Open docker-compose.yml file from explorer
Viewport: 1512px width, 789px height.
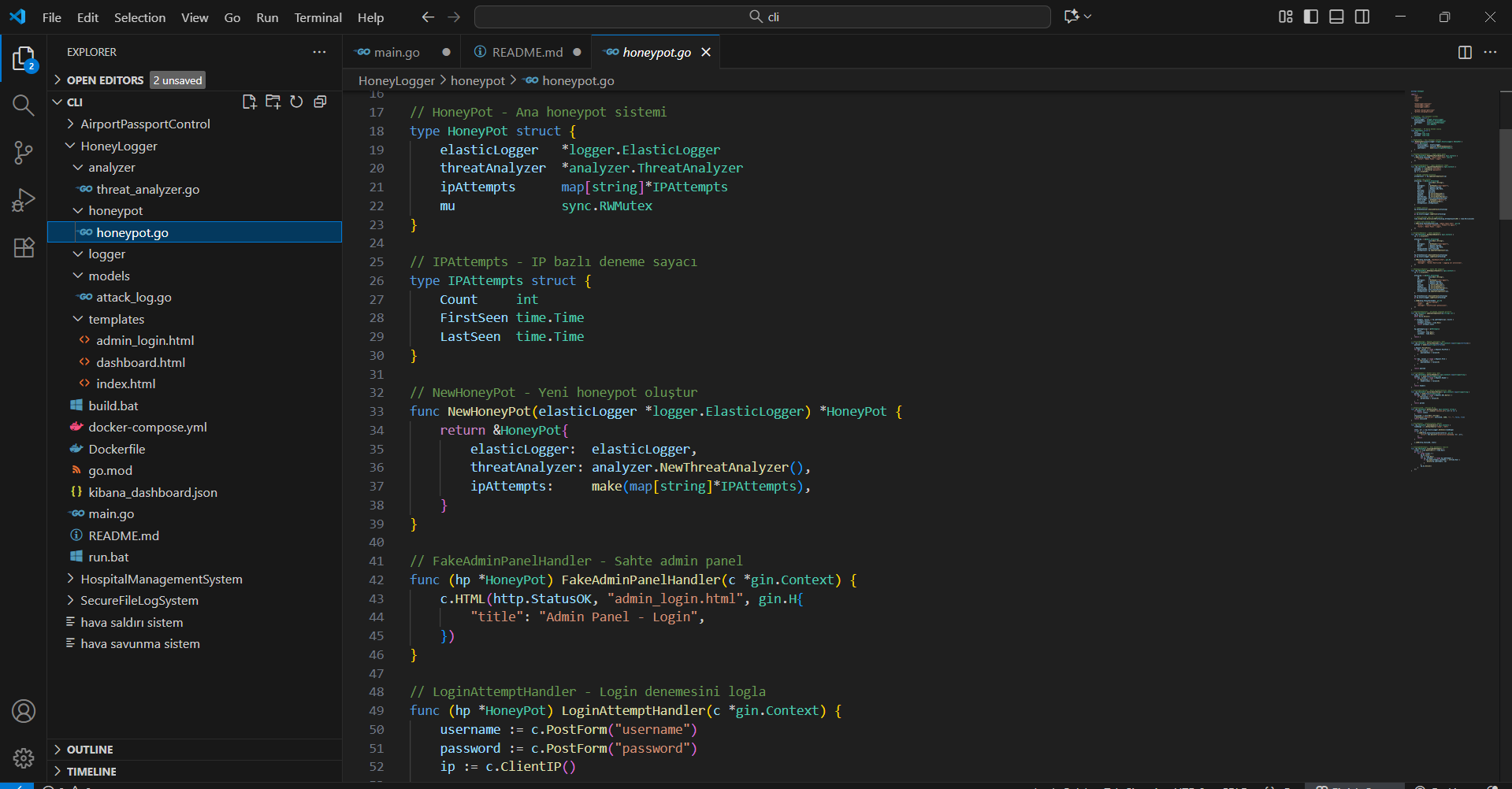click(x=147, y=427)
